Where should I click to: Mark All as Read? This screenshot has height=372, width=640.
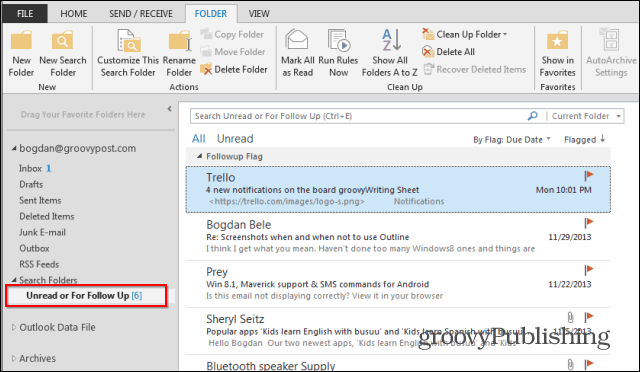[x=298, y=54]
